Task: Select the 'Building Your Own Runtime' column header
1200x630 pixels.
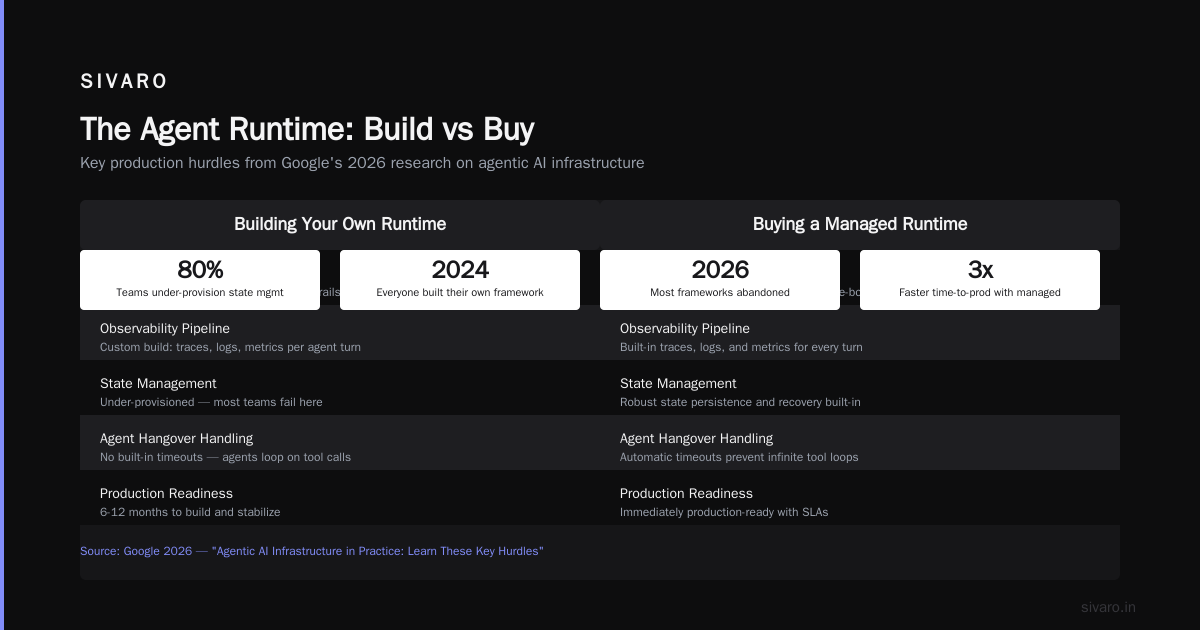Action: click(x=340, y=224)
